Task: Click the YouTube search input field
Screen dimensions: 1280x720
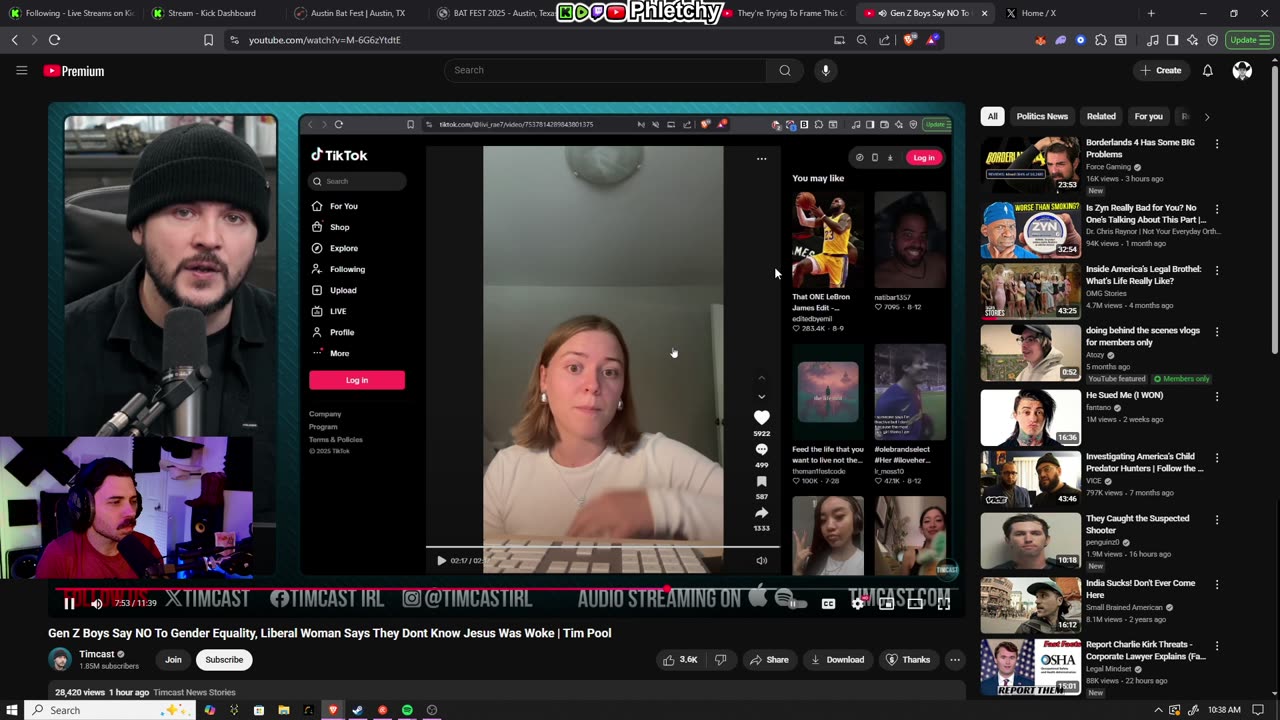Action: tap(605, 70)
